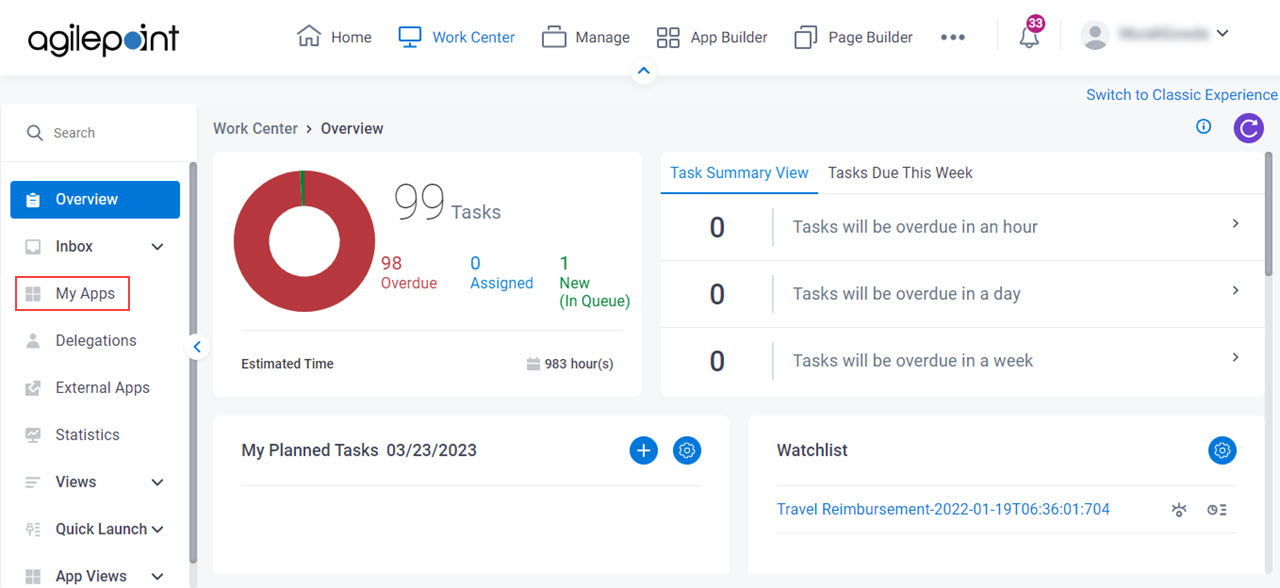Click the info icon near refresh
This screenshot has width=1280, height=588.
[x=1204, y=127]
